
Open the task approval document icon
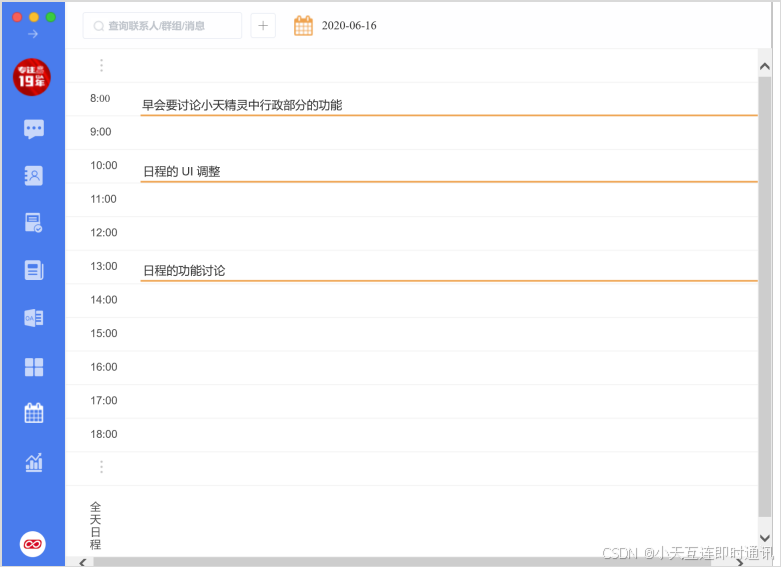pos(34,223)
